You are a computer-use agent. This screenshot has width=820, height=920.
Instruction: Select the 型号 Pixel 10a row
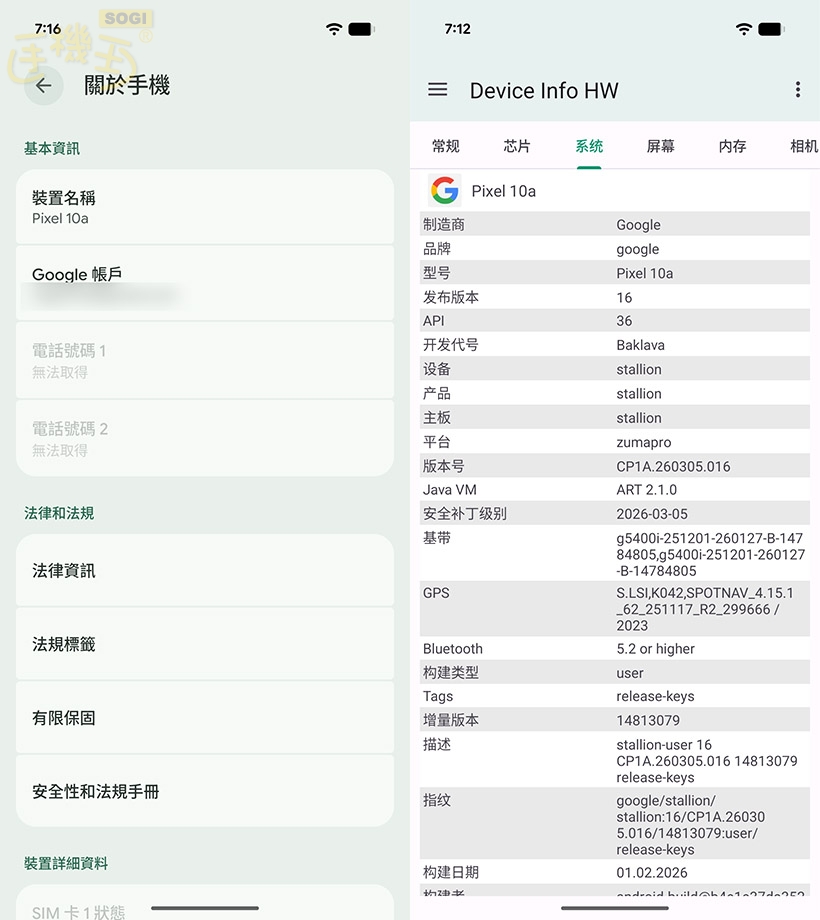615,273
